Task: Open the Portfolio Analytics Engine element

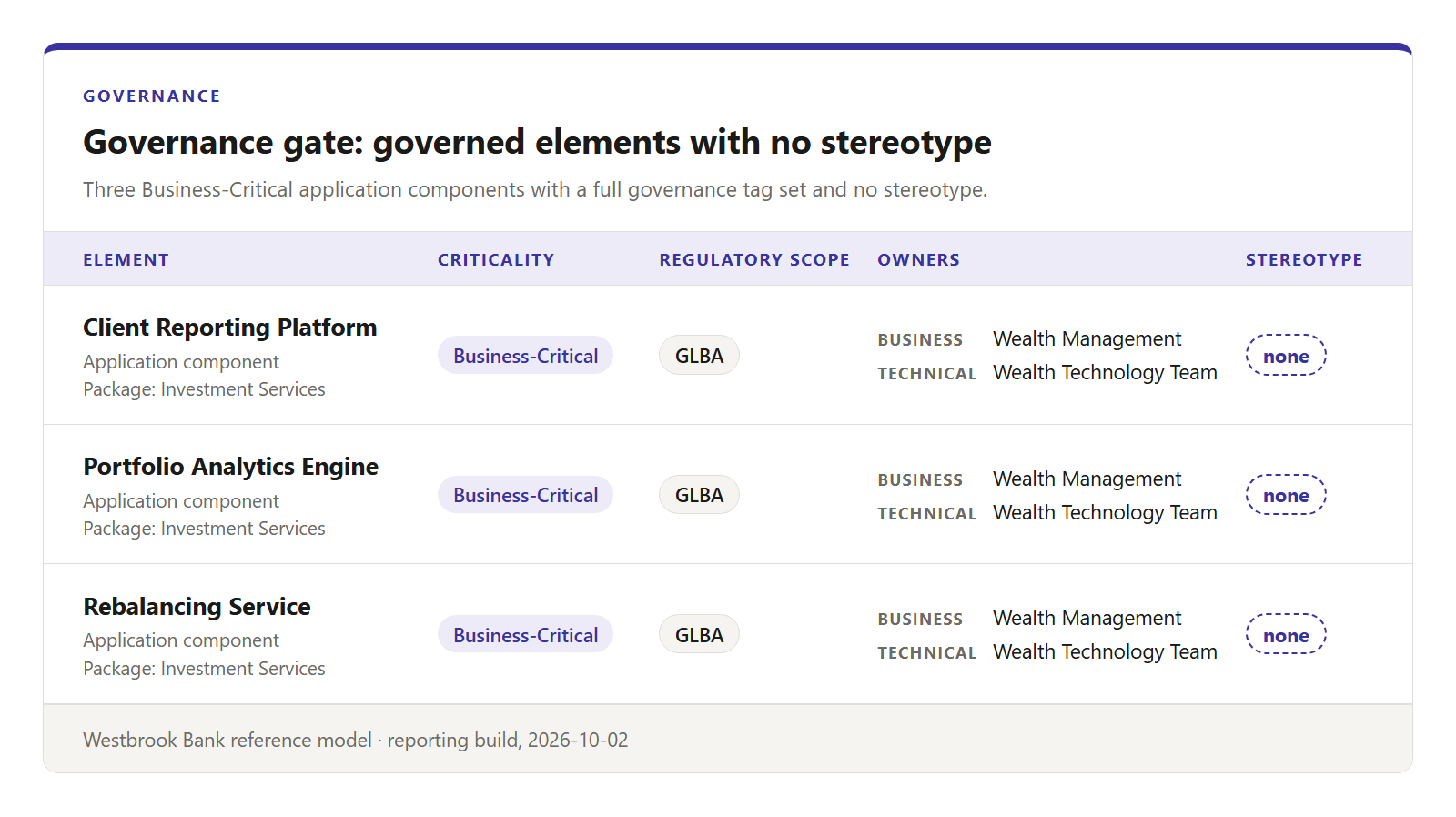Action: click(x=230, y=467)
